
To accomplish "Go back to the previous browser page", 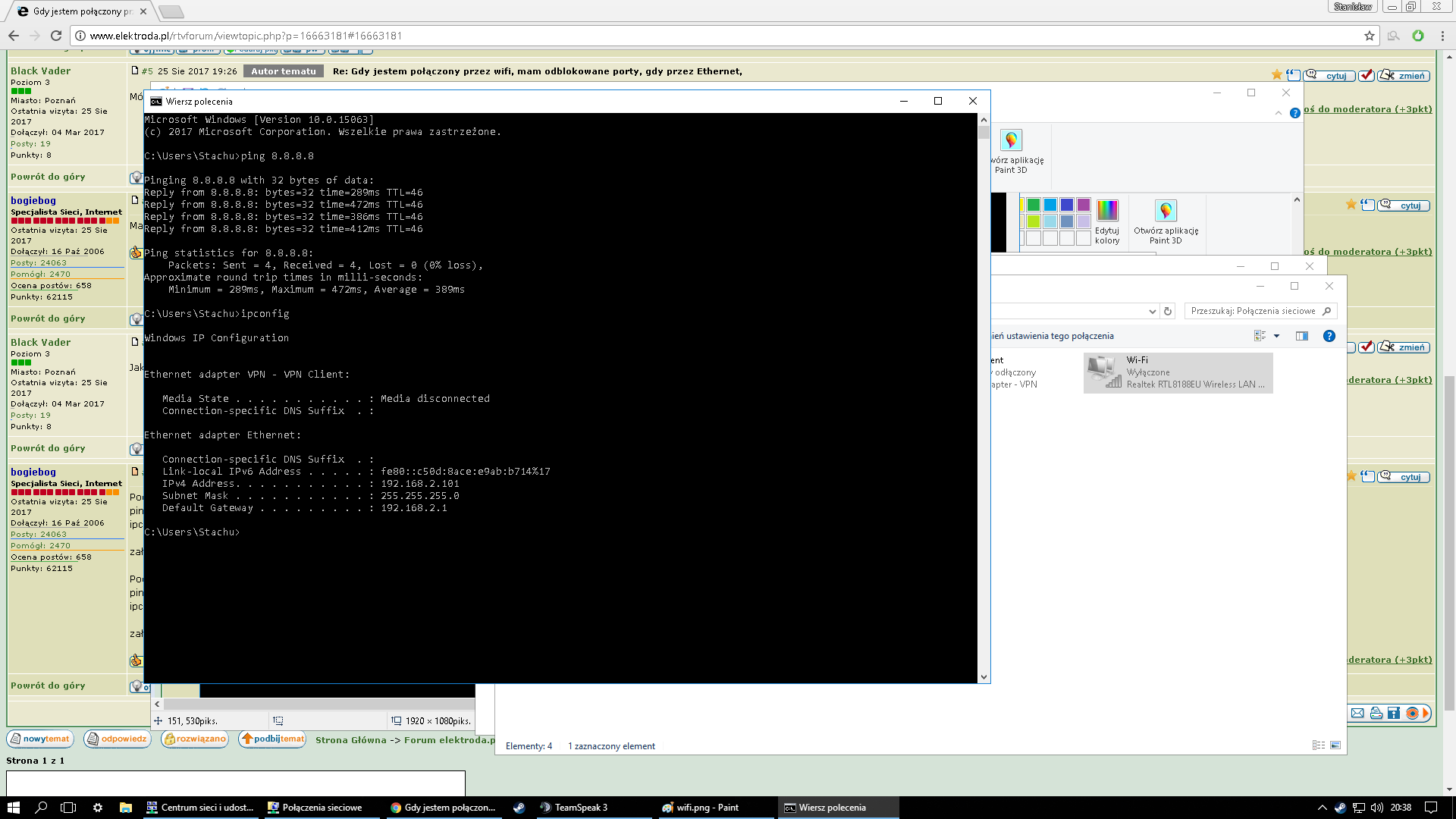I will click(x=14, y=36).
